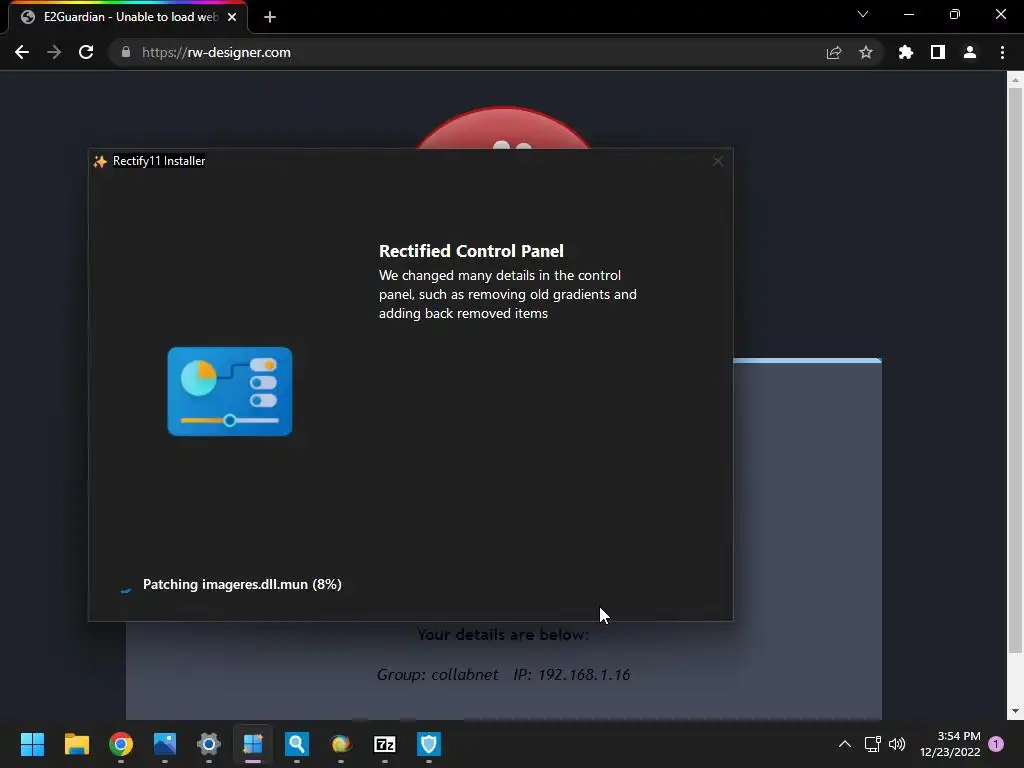
Task: Click the back arrow in Chrome
Action: coord(22,52)
